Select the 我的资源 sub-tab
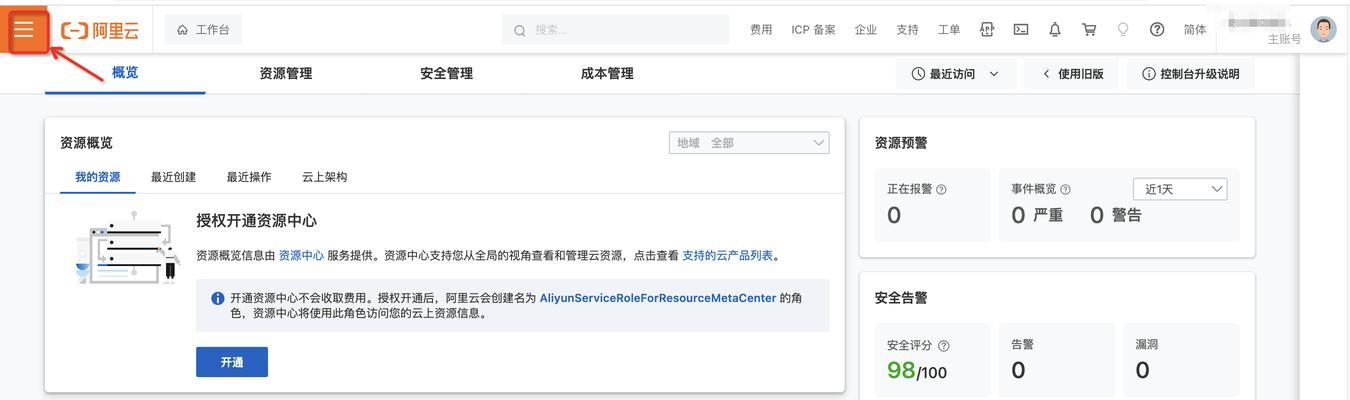Screen dimensions: 1350x400 pos(97,177)
